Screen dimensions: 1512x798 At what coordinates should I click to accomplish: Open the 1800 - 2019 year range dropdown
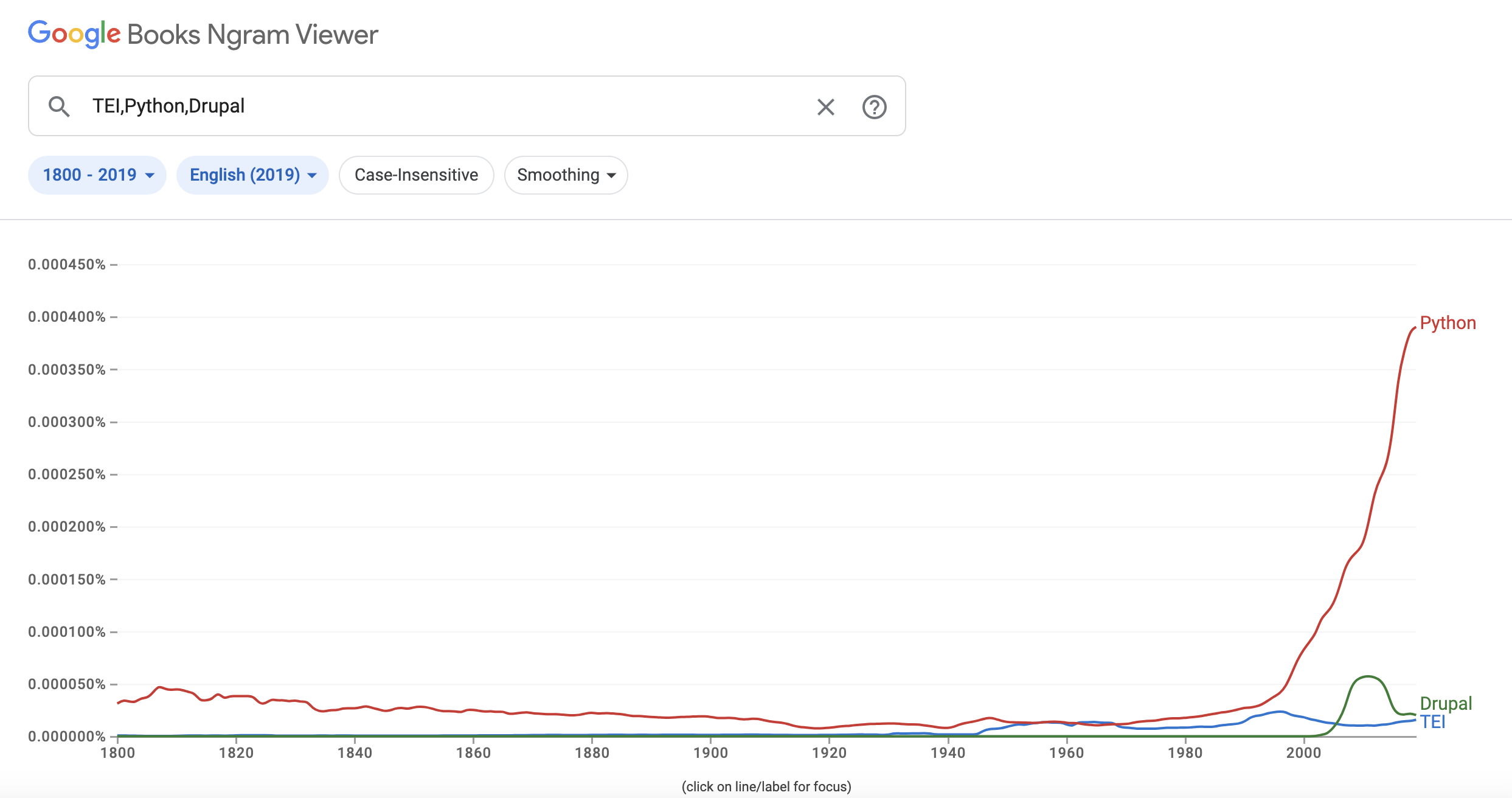coord(97,175)
